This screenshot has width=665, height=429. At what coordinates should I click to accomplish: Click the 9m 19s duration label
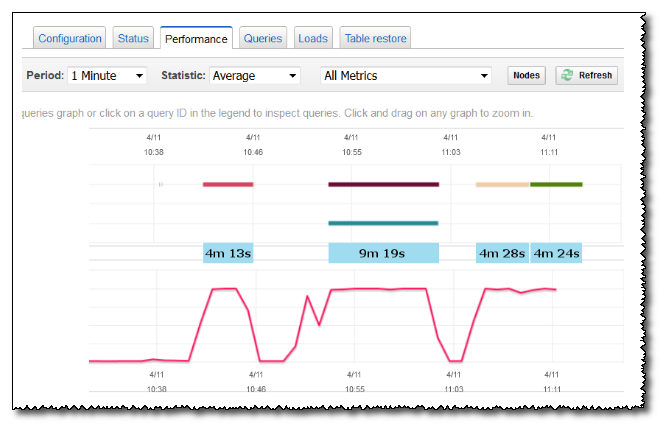(383, 253)
